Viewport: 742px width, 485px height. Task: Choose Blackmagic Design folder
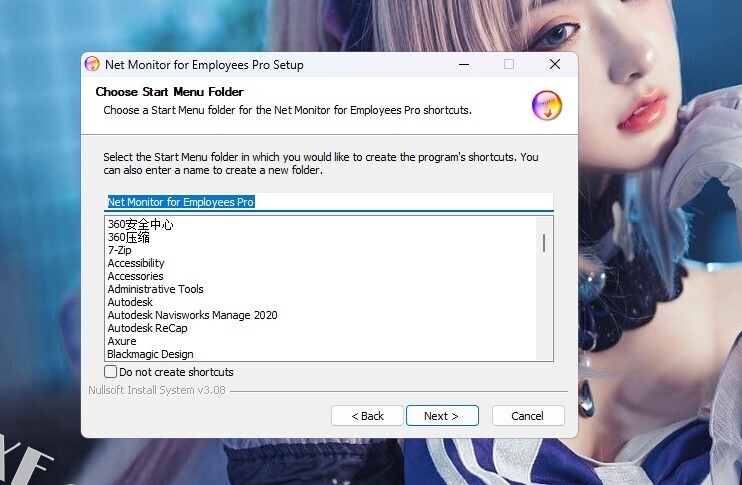pos(150,354)
